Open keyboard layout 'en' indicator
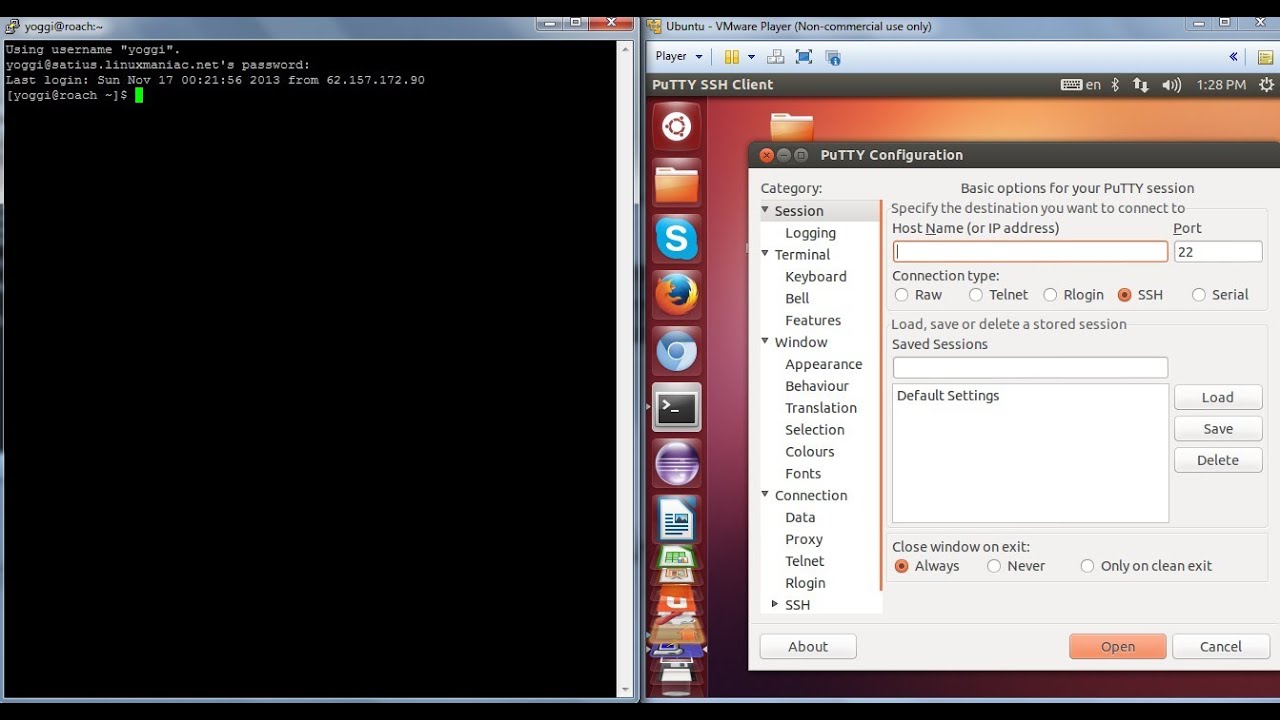1280x720 pixels. 1081,85
